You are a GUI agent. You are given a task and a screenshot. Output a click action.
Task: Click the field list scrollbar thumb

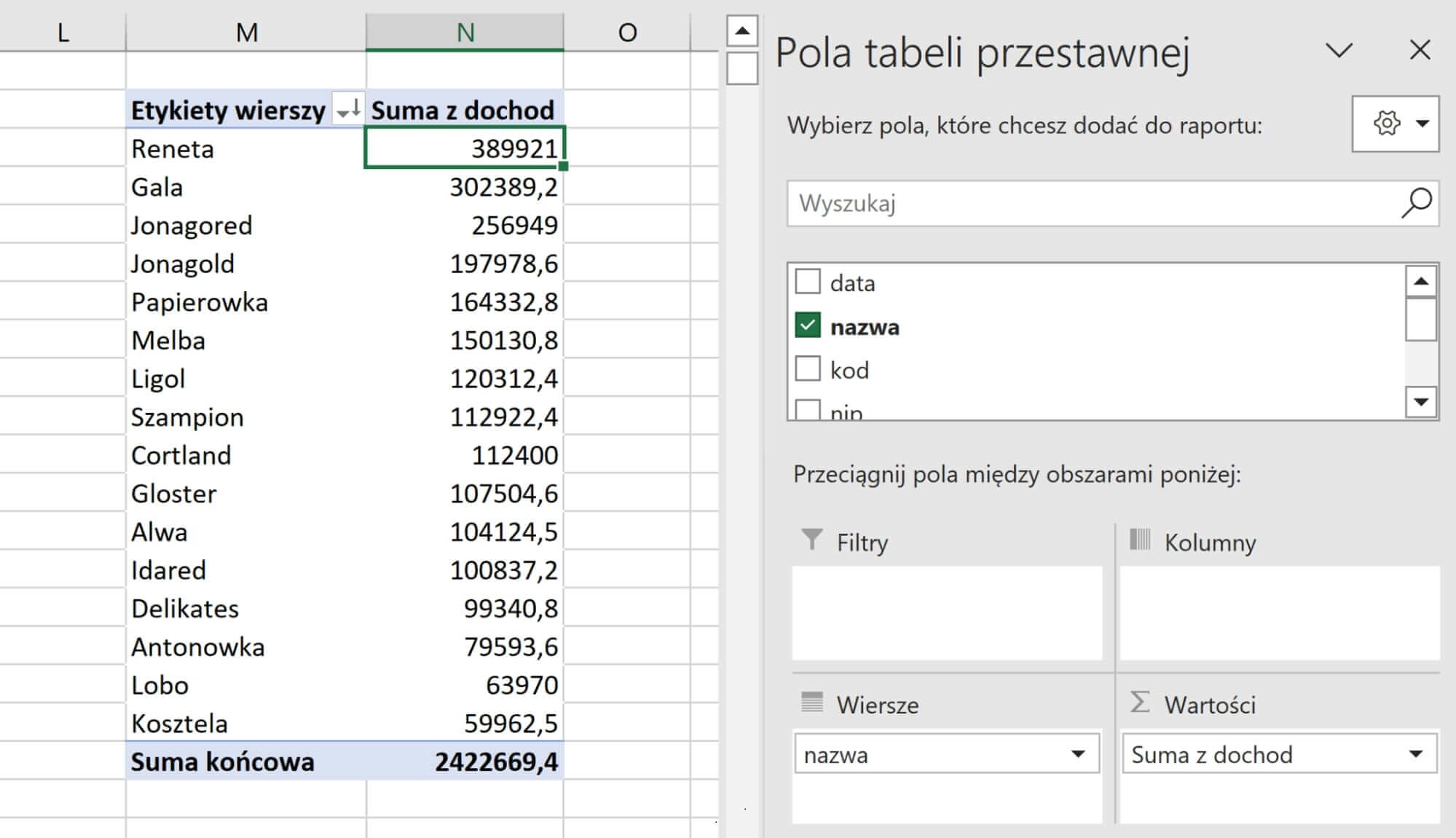coord(1421,319)
